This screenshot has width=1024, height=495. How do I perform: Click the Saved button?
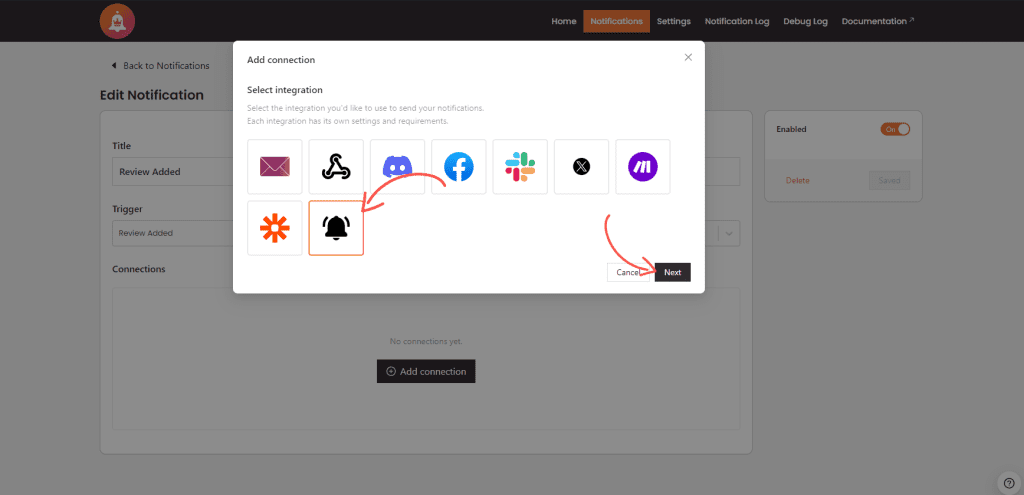pyautogui.click(x=889, y=180)
